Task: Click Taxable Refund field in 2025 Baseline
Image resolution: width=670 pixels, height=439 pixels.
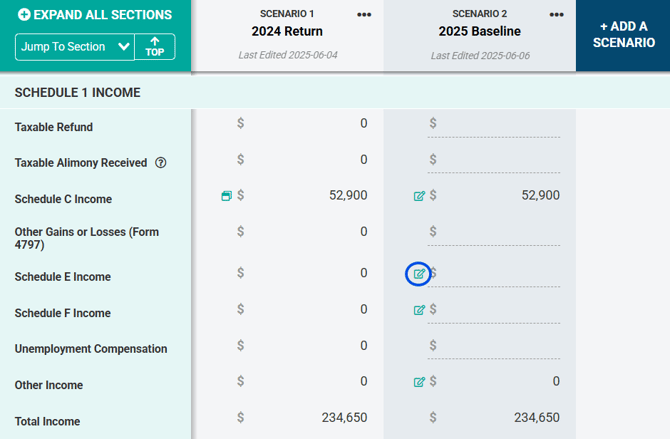Action: pos(500,124)
